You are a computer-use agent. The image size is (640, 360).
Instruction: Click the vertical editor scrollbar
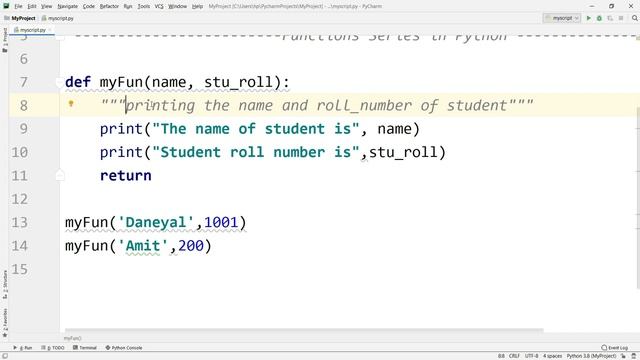click(638, 199)
